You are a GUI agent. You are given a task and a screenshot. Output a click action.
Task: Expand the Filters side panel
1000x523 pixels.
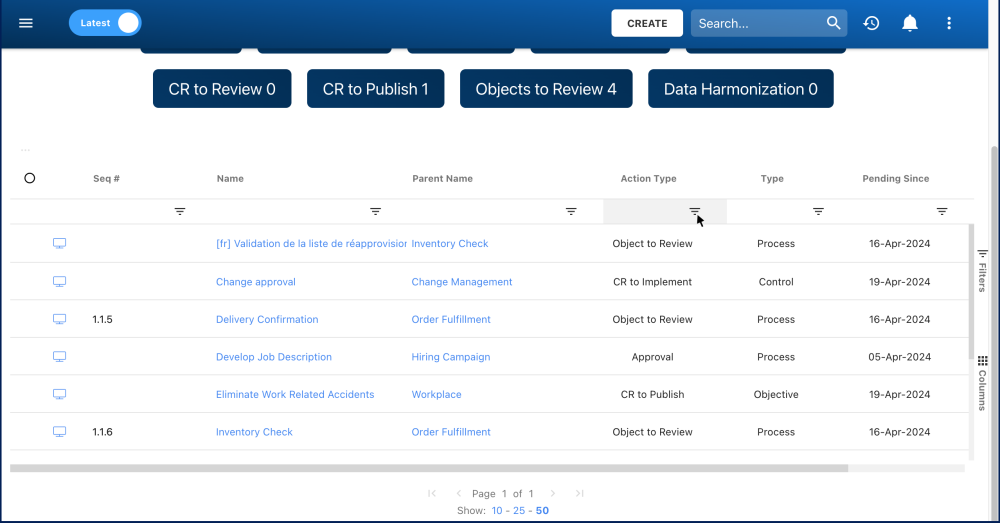click(982, 270)
